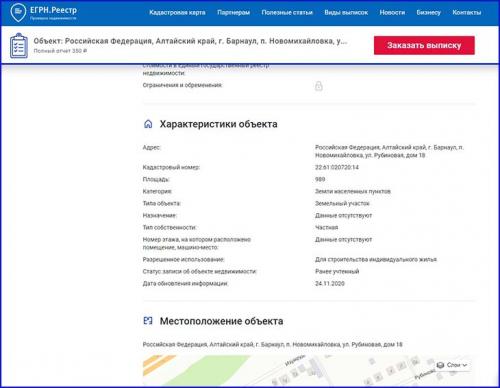Open the Новости page
This screenshot has height=388, width=500.
tap(392, 13)
